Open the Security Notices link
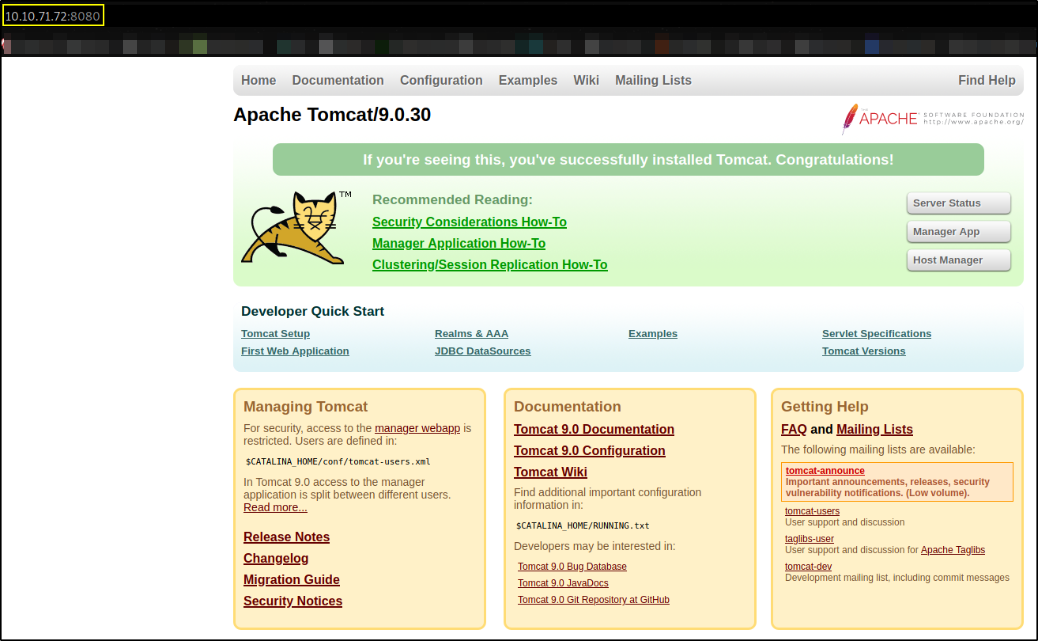Image resolution: width=1038 pixels, height=641 pixels. [x=293, y=601]
